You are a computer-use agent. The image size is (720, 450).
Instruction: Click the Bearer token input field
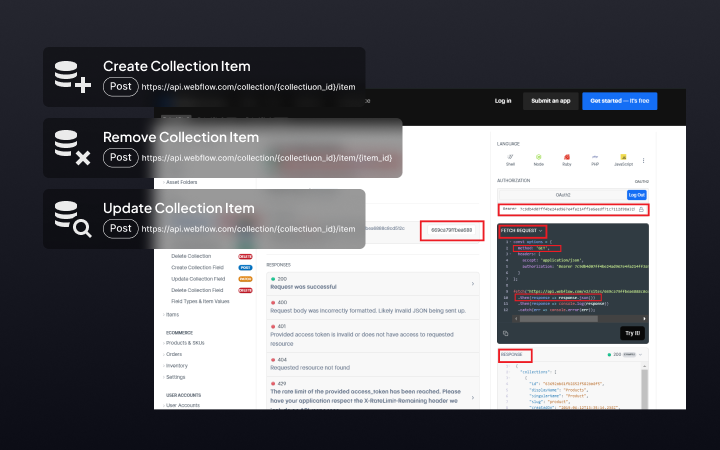pos(573,209)
